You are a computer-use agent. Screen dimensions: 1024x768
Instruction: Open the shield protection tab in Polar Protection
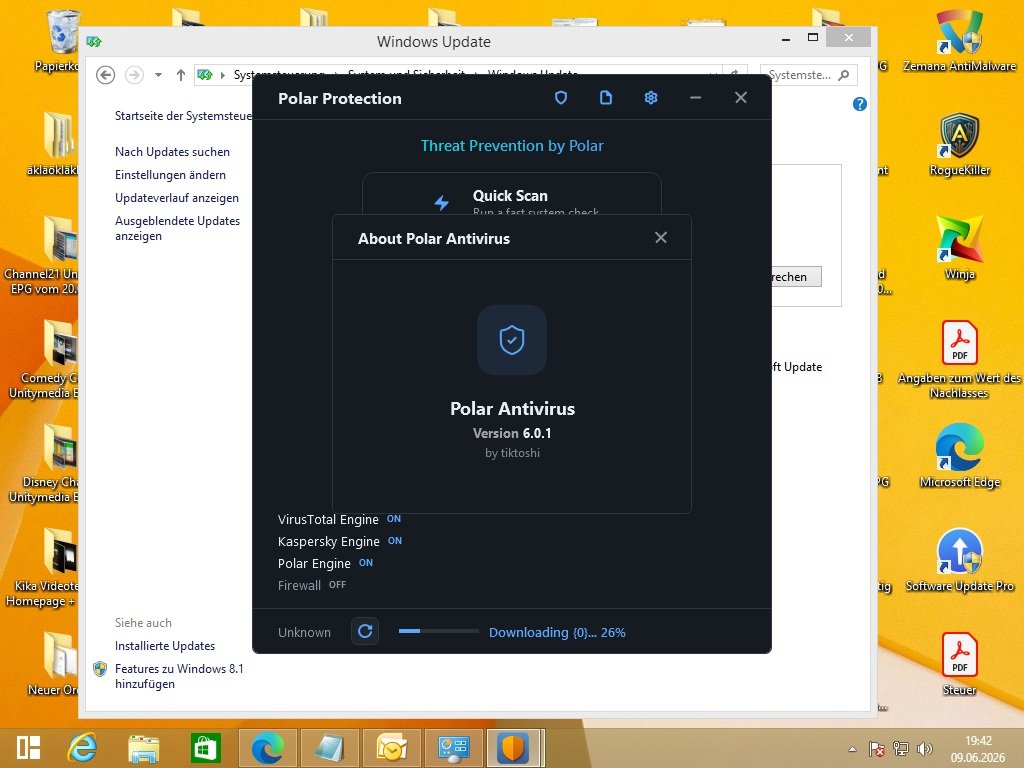coord(560,98)
